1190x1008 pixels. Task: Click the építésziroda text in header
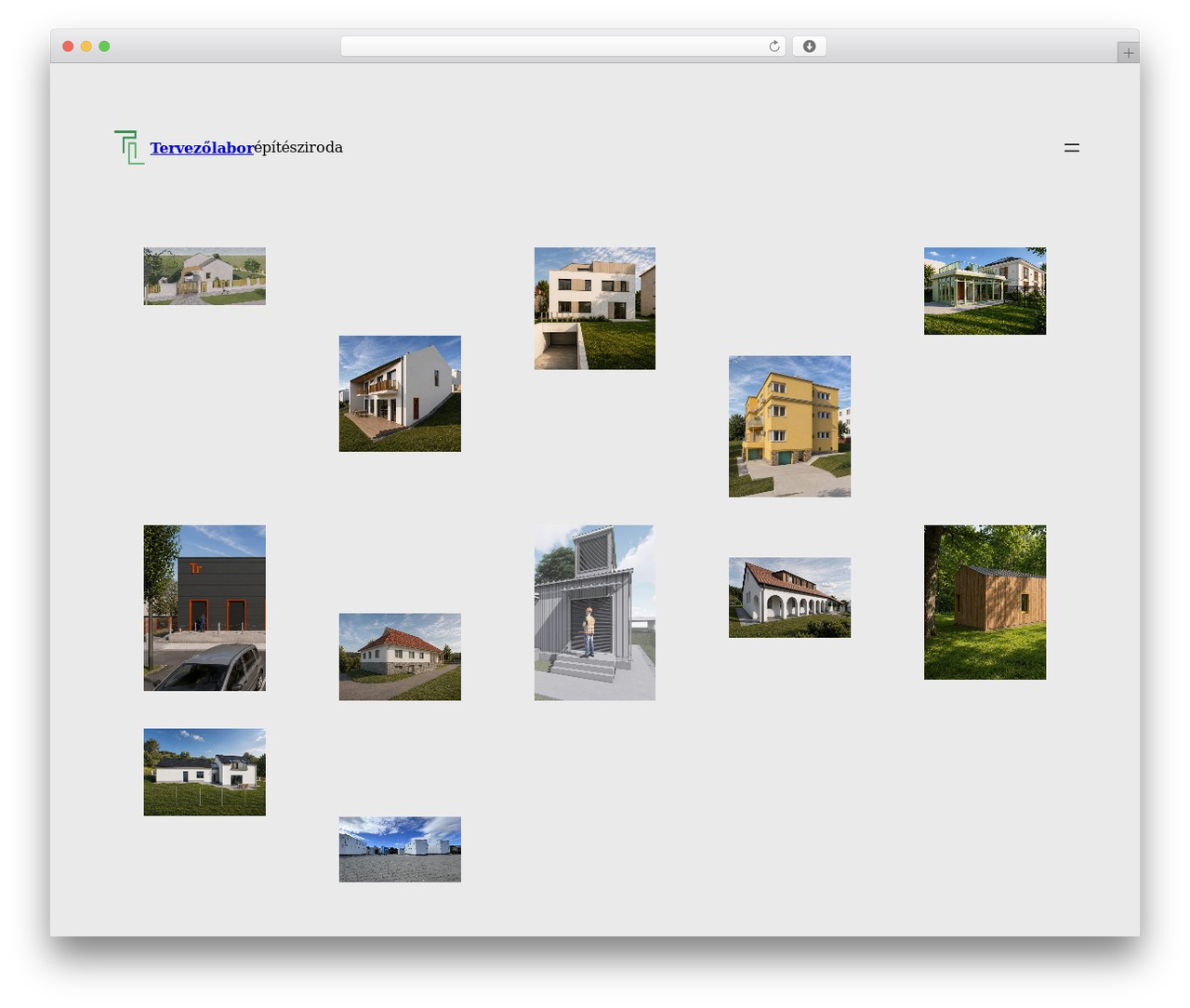[x=298, y=148]
